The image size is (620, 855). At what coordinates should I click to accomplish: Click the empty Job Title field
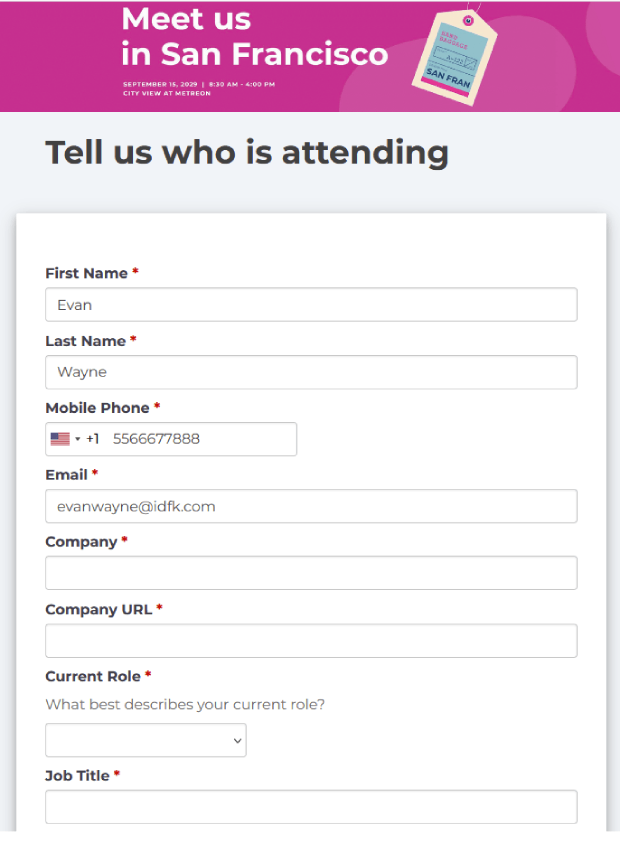311,807
